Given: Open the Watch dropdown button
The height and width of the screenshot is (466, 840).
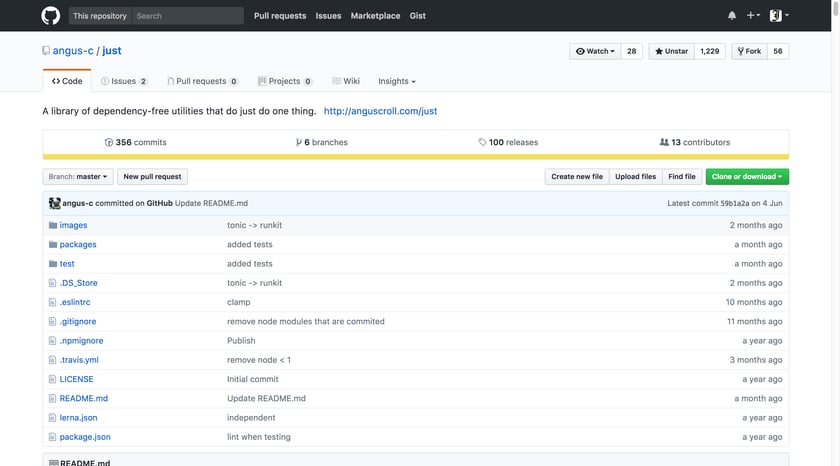Looking at the screenshot, I should (x=595, y=51).
